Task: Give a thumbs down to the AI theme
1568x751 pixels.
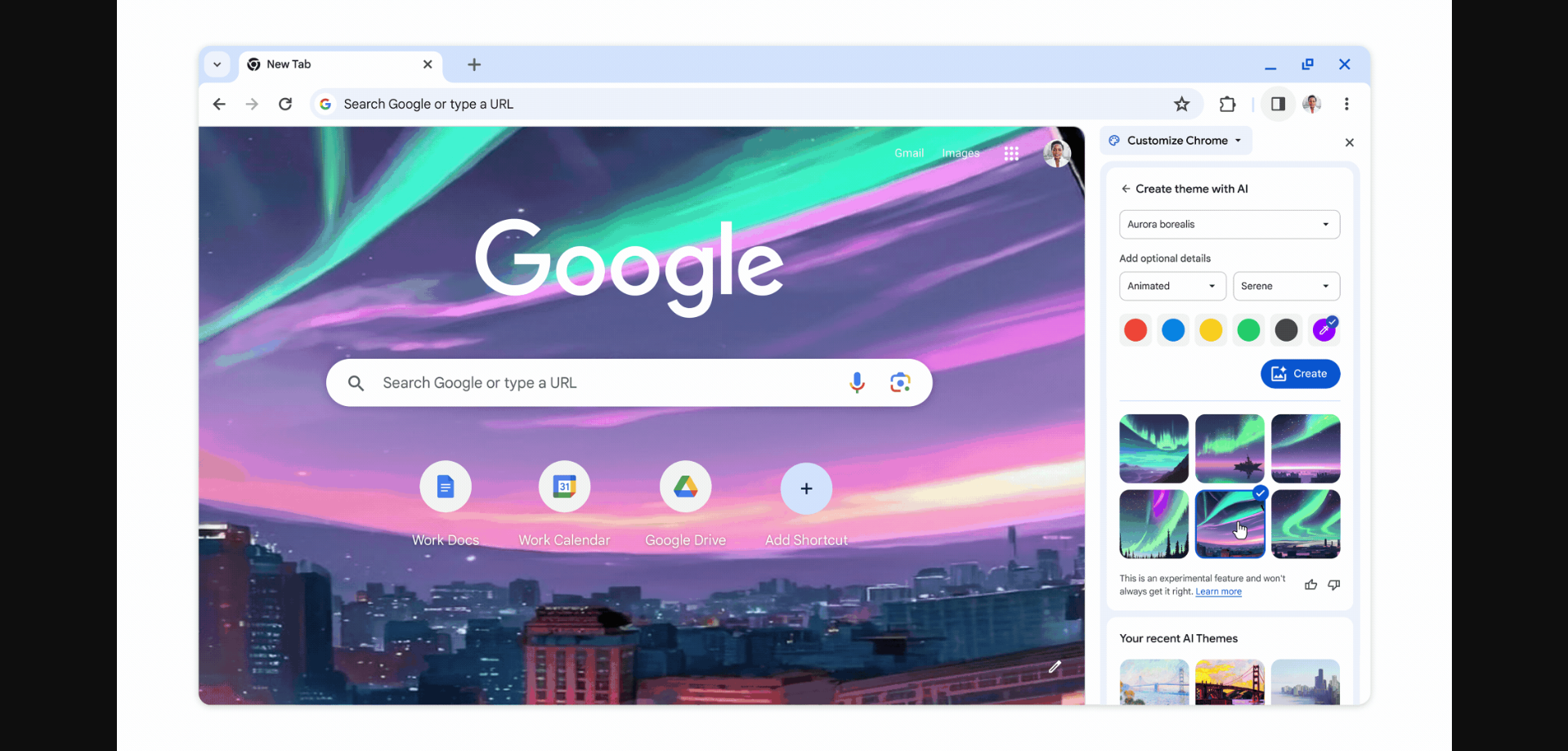Action: (x=1333, y=584)
